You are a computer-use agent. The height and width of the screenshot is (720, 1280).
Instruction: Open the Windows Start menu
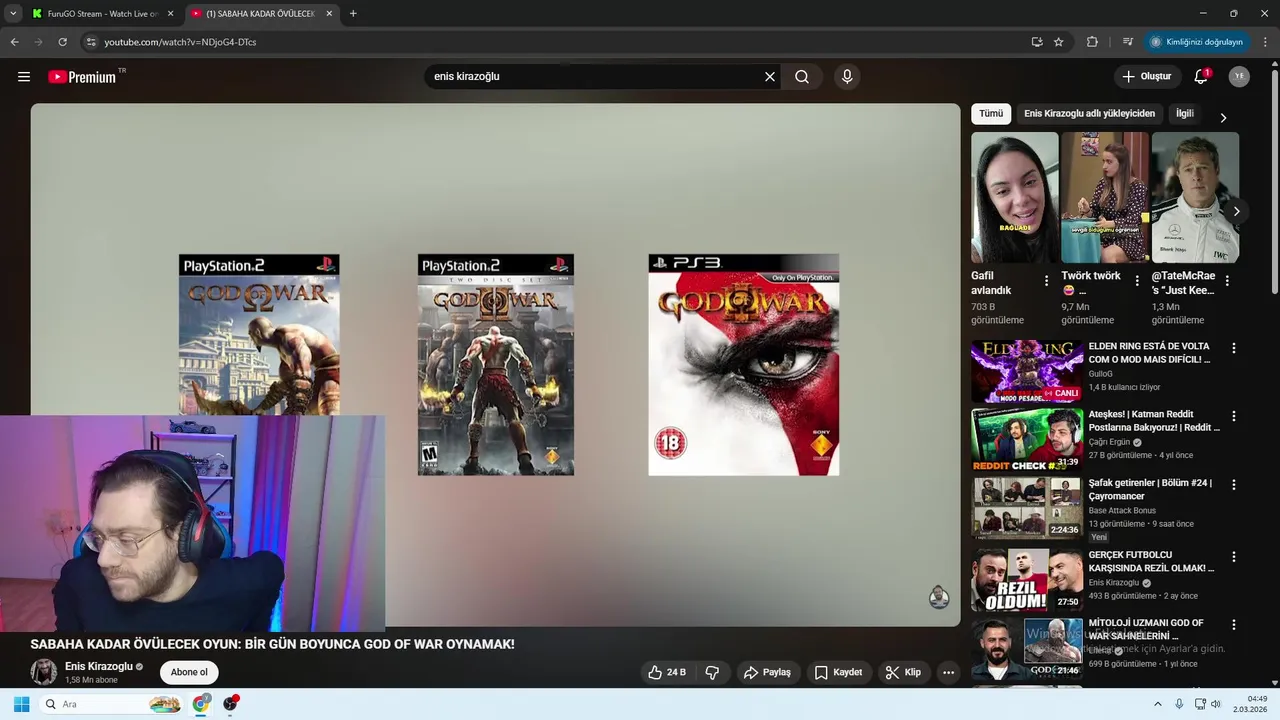(x=21, y=704)
